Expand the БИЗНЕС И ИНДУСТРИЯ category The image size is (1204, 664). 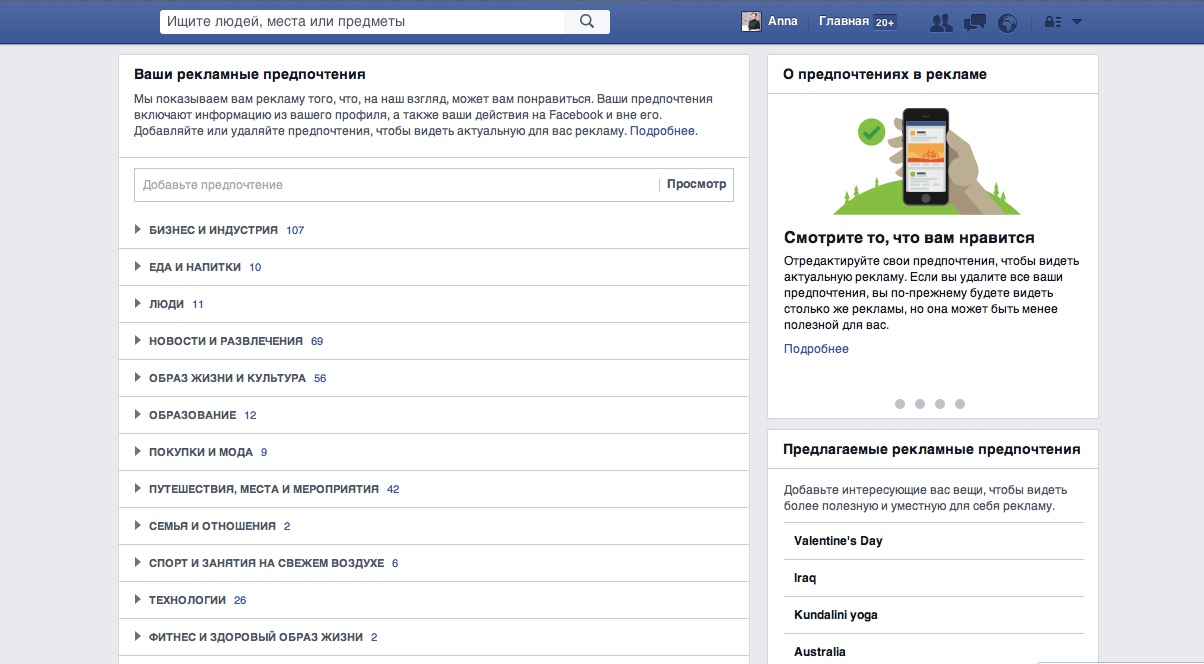pos(434,230)
